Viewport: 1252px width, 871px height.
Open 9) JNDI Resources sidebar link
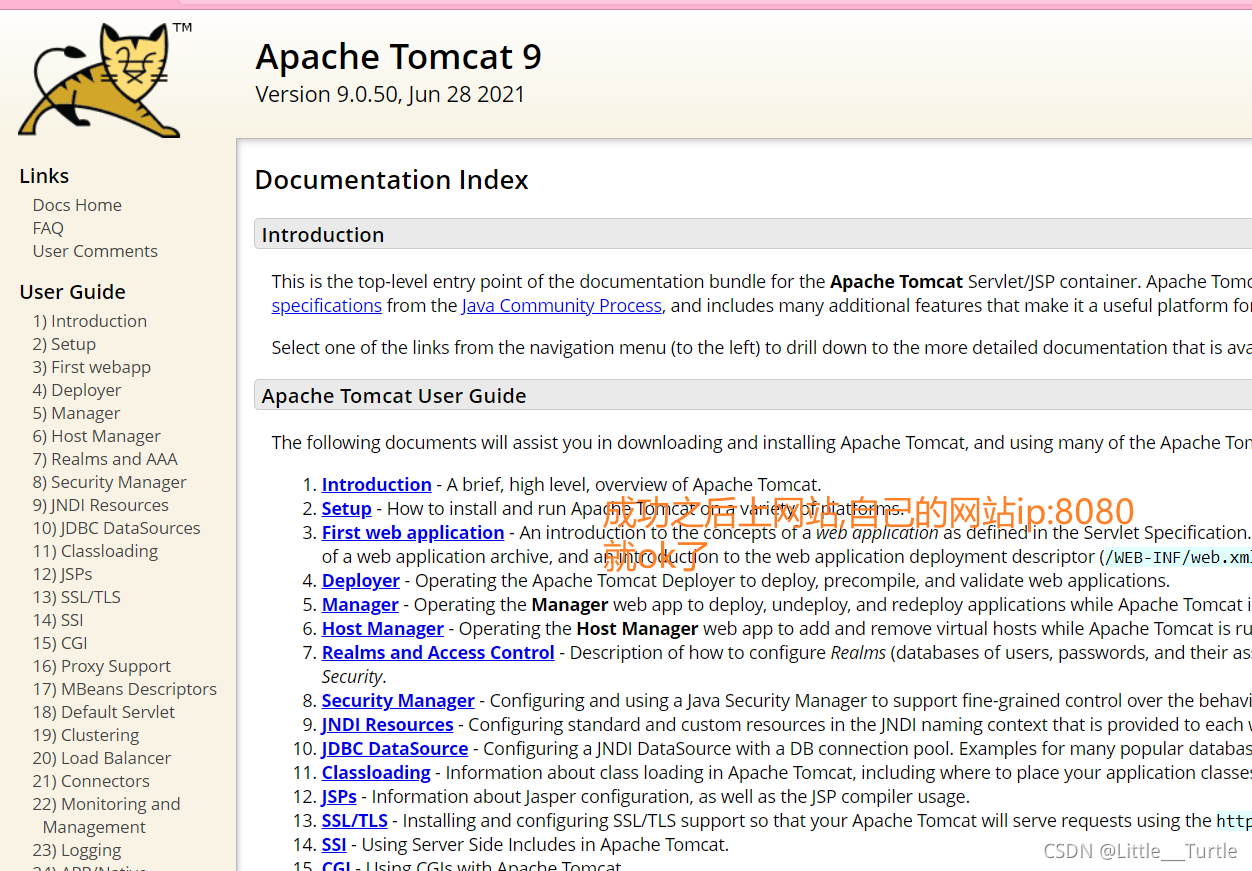(101, 505)
